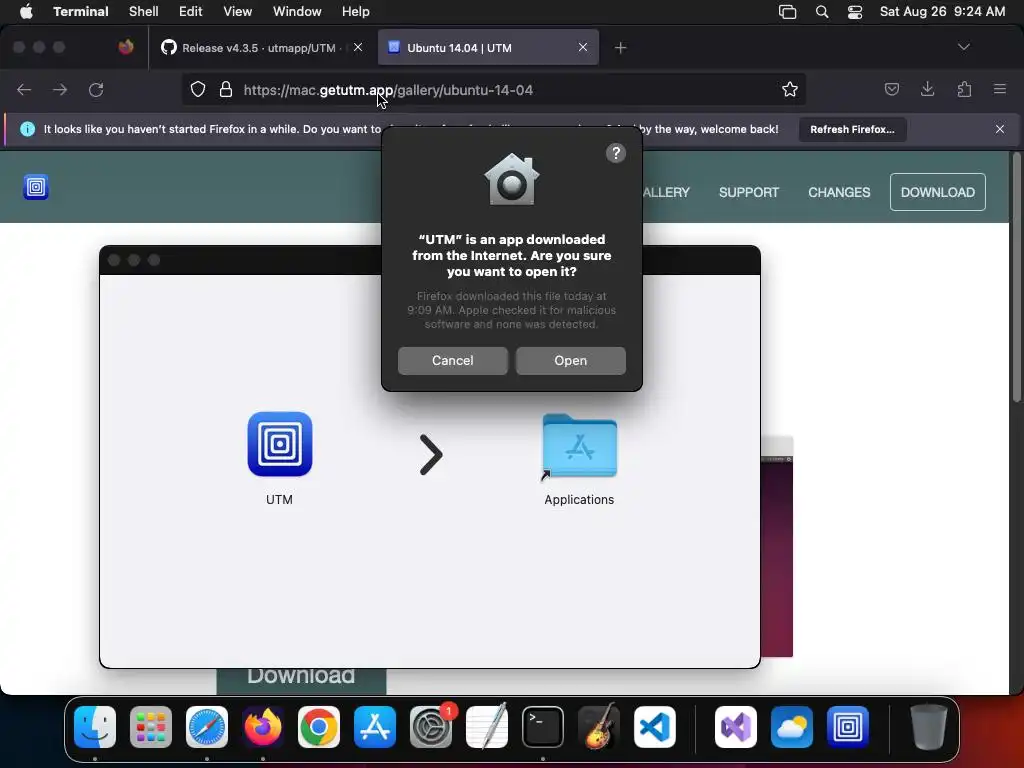Click the Firefox View pinned icon
Screen dimensions: 1024x768
point(126,47)
